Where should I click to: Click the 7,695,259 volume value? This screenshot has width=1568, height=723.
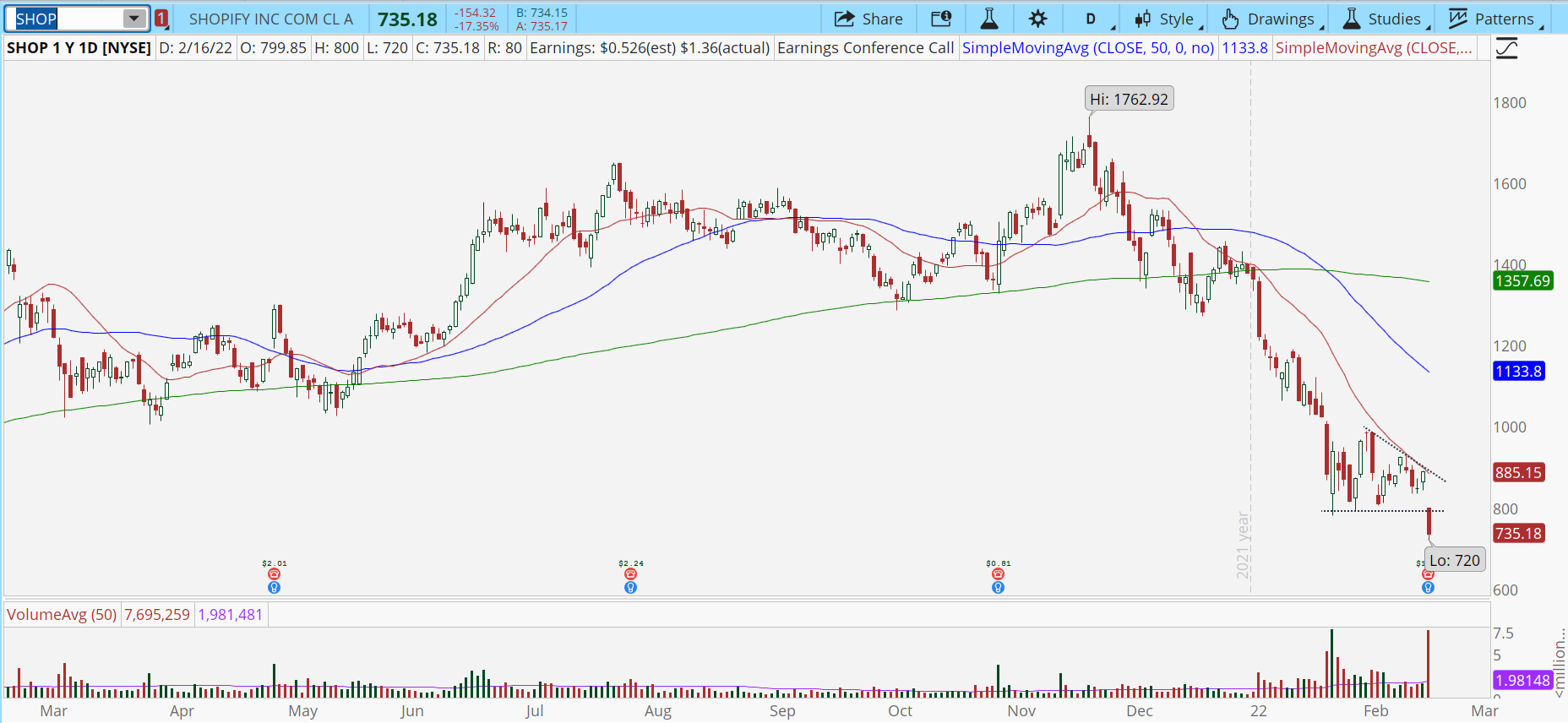(157, 615)
